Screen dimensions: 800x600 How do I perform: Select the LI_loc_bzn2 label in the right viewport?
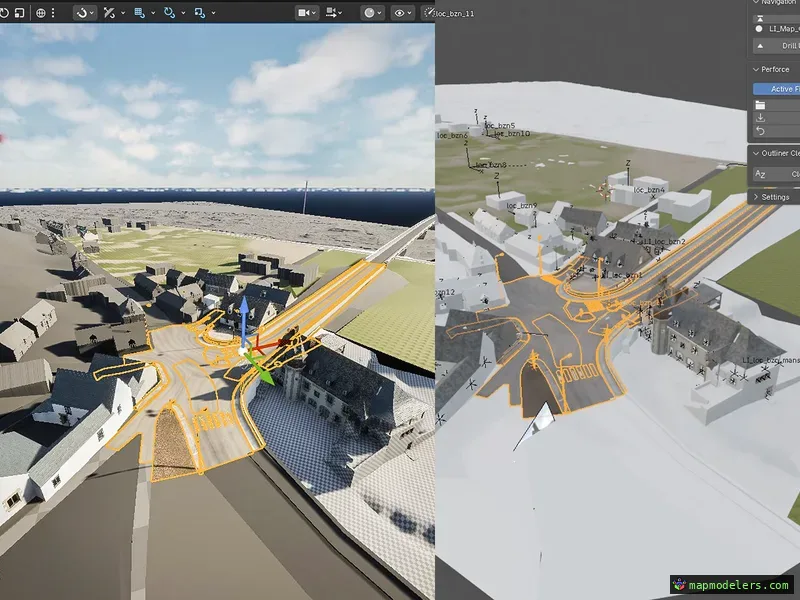[664, 241]
